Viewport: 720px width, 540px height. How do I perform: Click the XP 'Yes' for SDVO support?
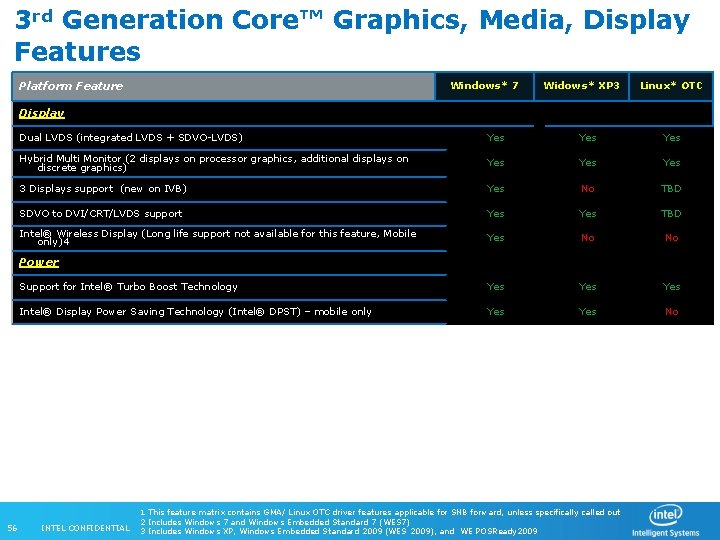pos(587,214)
